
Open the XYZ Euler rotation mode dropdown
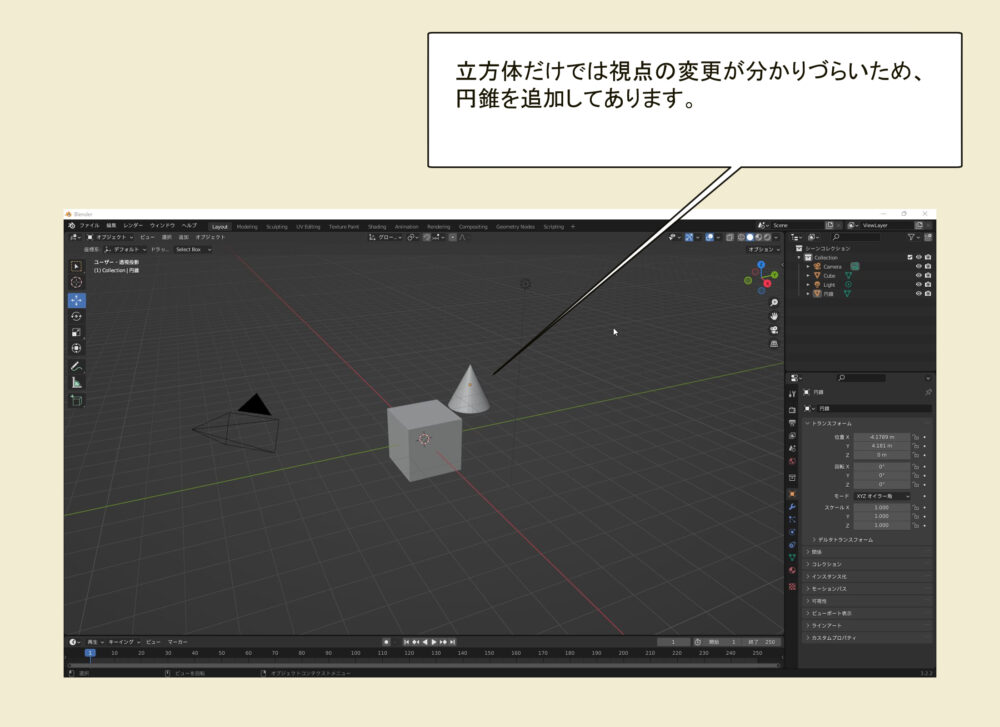(883, 496)
